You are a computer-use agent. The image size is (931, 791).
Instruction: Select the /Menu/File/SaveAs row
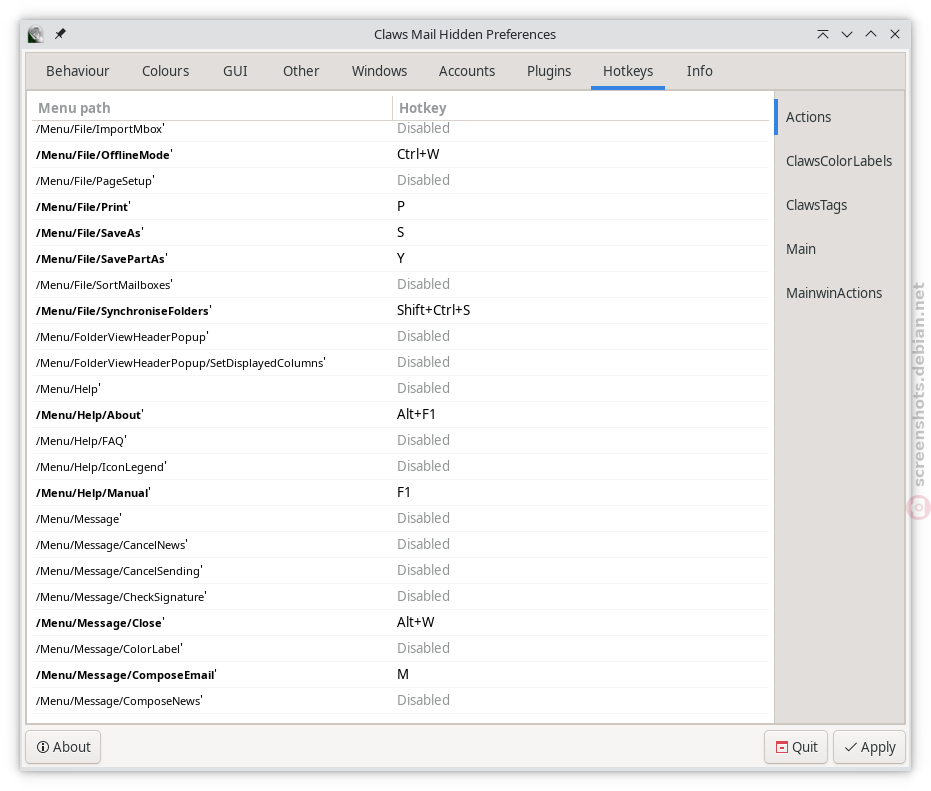coord(401,233)
